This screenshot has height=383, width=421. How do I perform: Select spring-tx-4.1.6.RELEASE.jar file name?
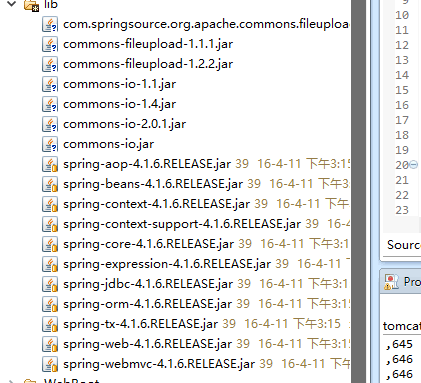tap(140, 324)
